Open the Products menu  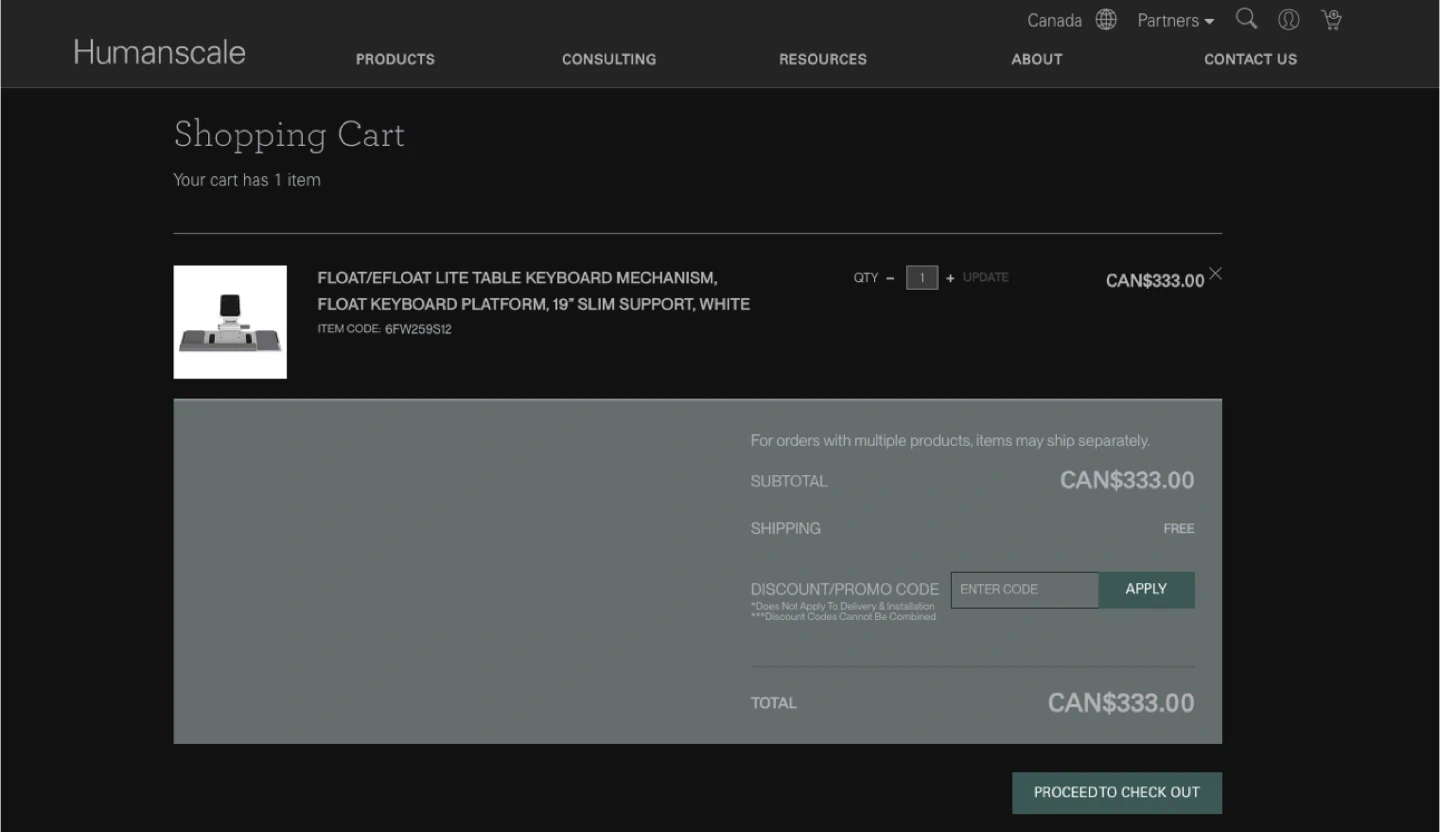(395, 59)
